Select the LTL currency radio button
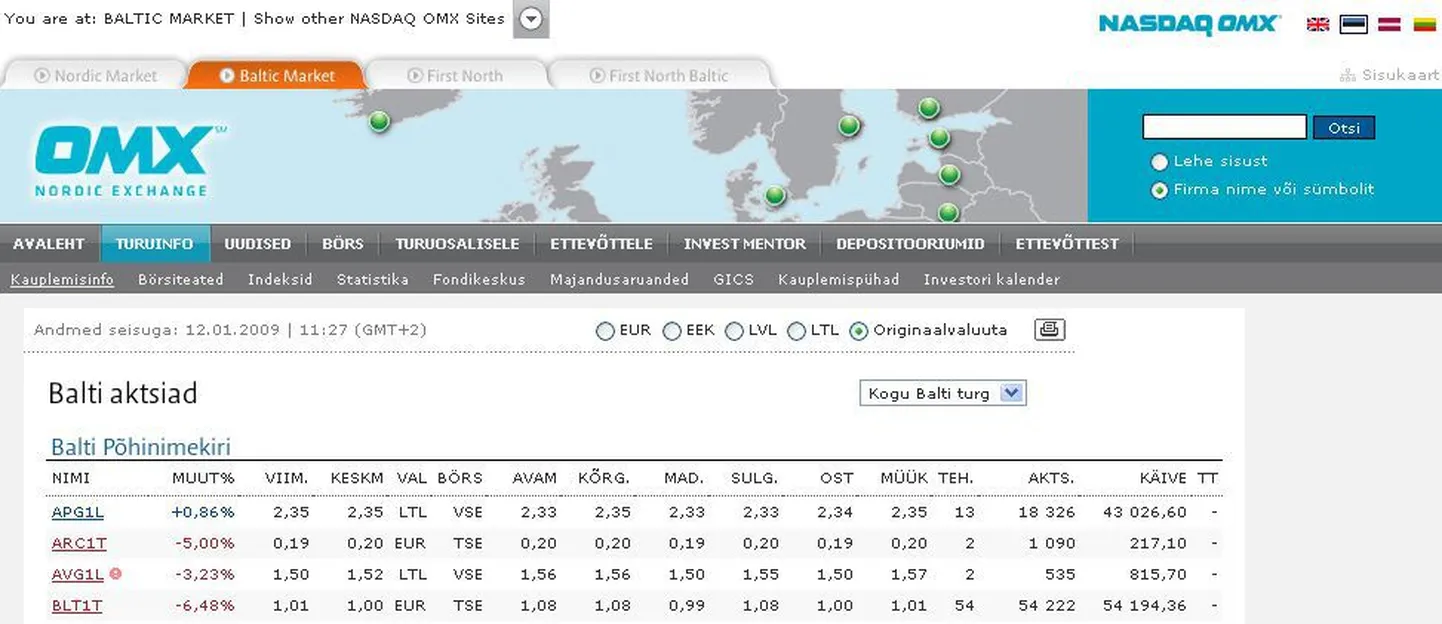 click(797, 331)
